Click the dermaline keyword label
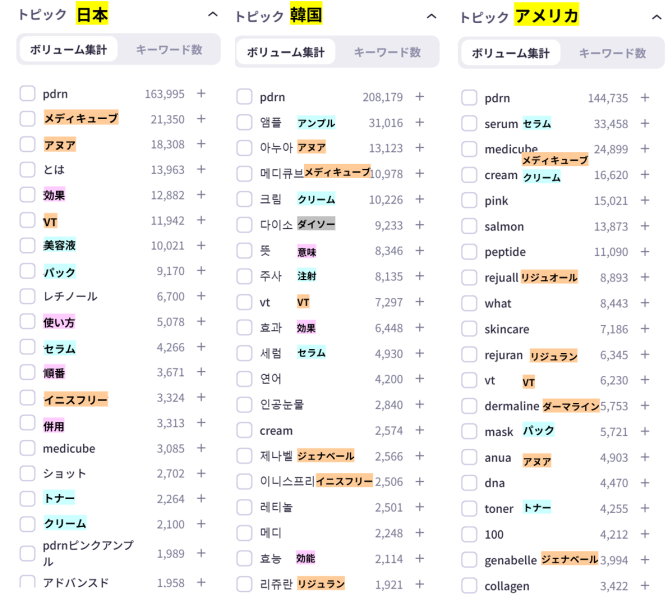The height and width of the screenshot is (600, 668). coord(511,406)
